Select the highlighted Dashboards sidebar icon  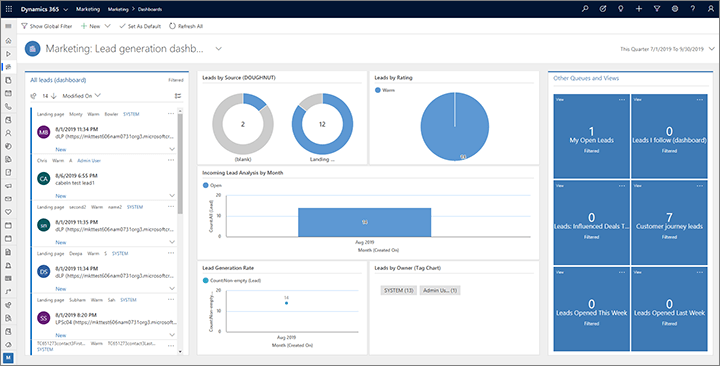coord(8,67)
